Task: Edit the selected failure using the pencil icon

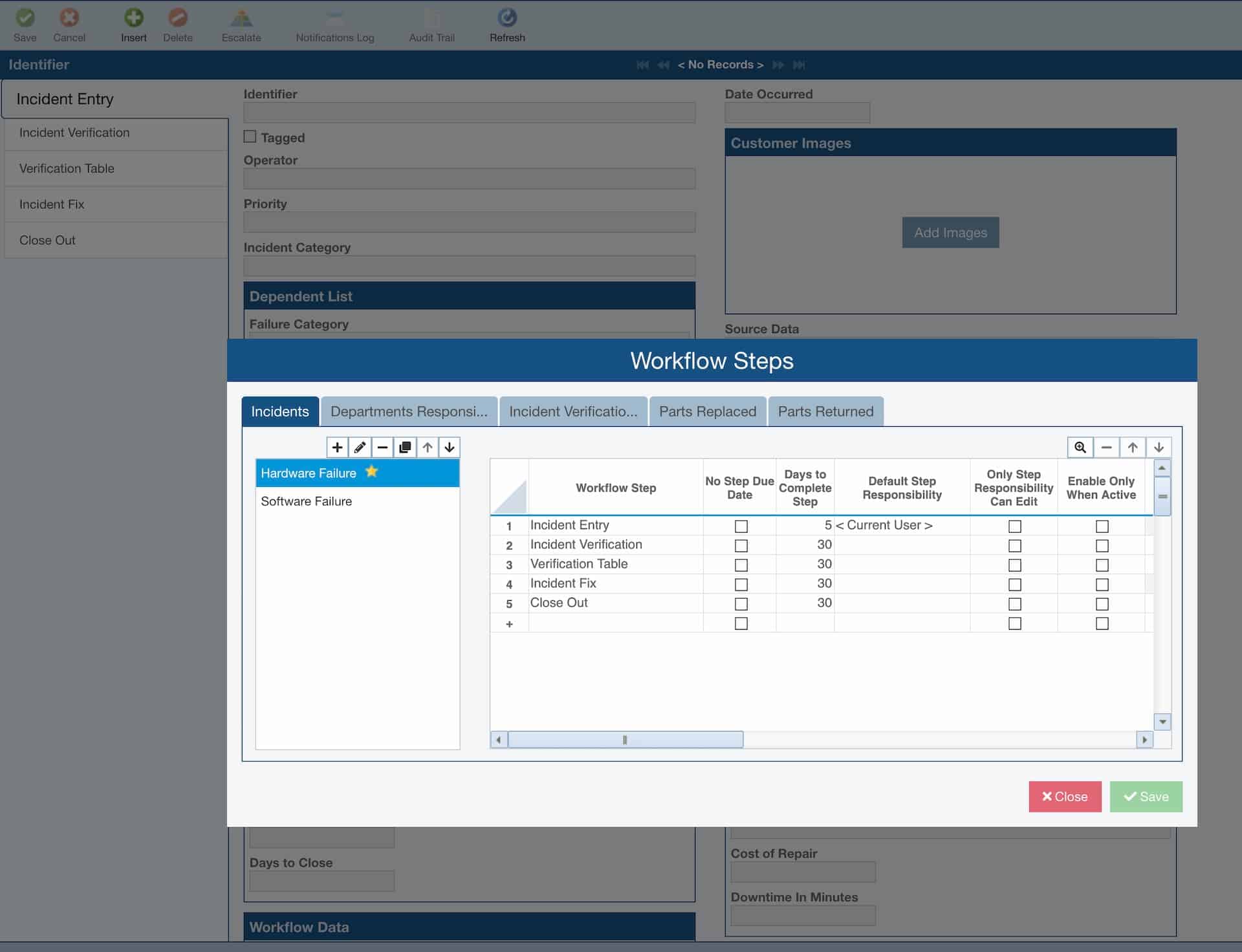Action: [x=360, y=447]
